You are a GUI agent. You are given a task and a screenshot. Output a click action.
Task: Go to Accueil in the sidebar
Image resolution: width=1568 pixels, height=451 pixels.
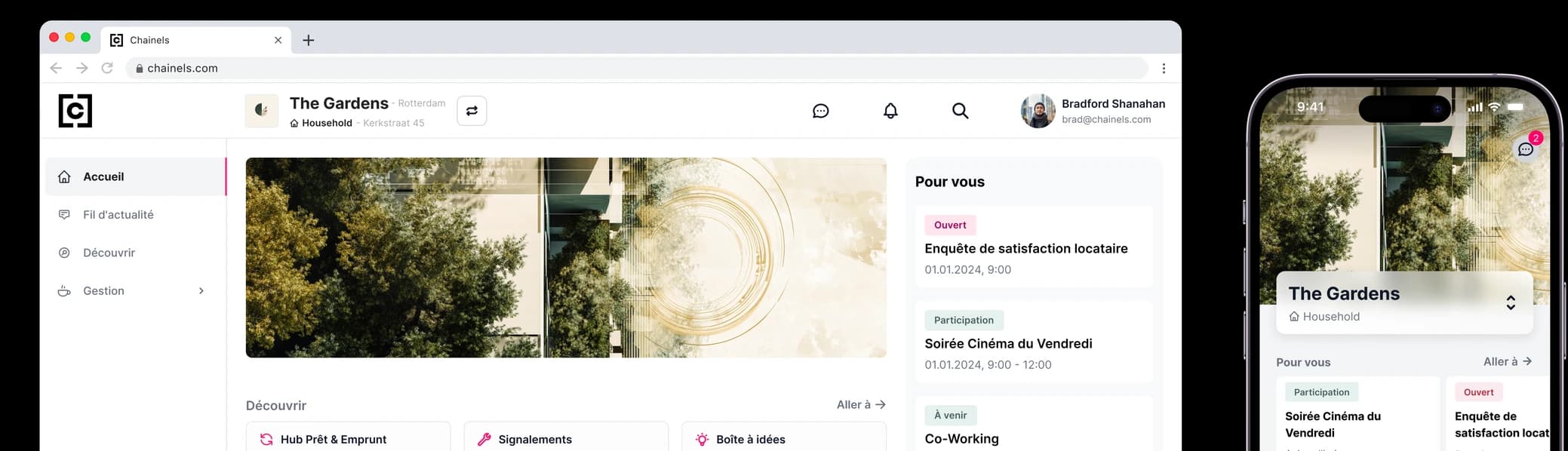click(136, 176)
